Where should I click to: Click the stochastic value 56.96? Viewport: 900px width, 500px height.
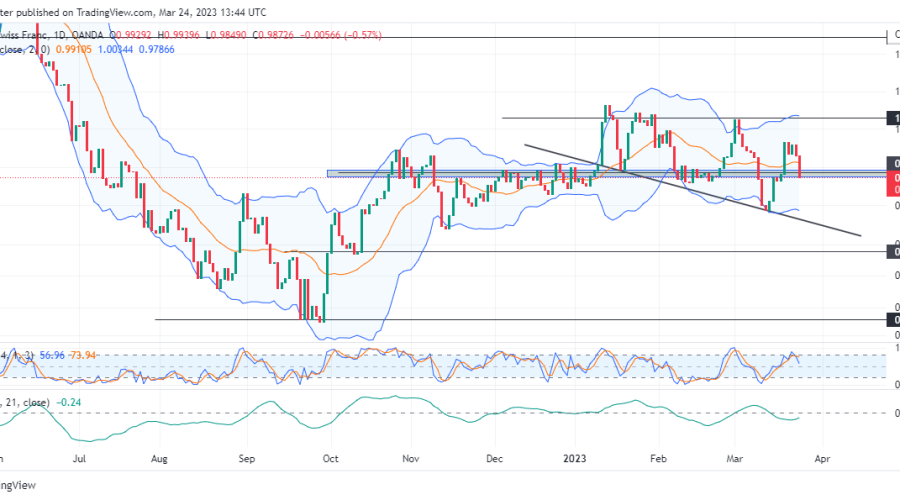click(x=52, y=355)
